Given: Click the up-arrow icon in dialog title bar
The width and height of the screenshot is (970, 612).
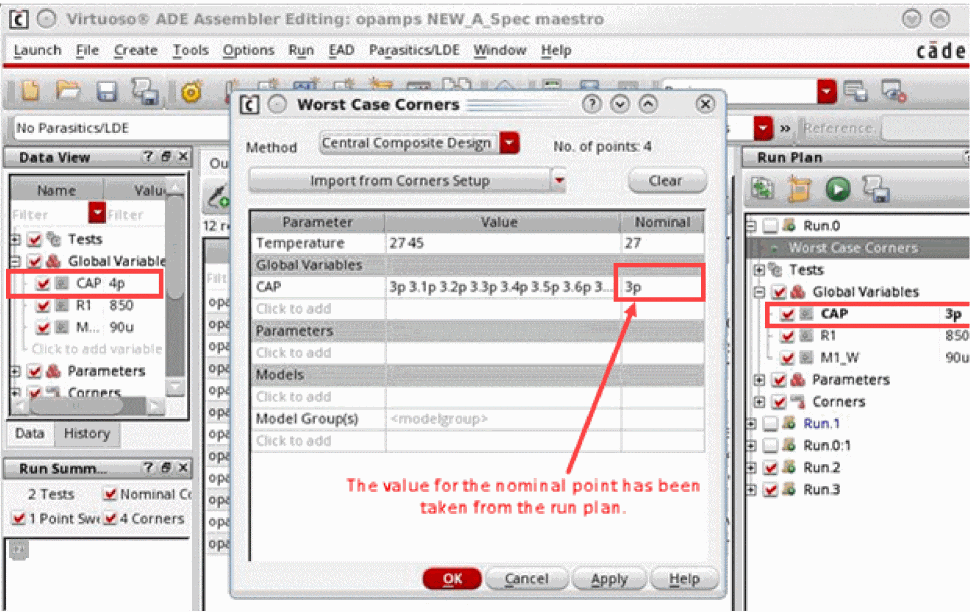Looking at the screenshot, I should 648,104.
